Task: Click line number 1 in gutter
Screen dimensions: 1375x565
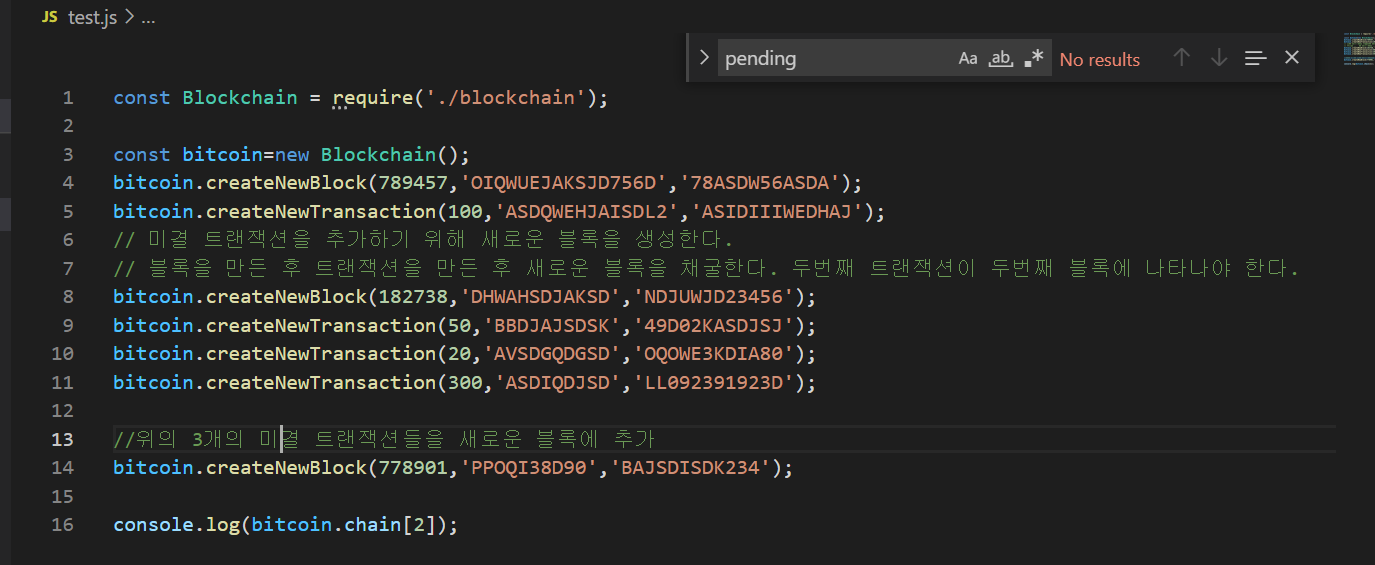Action: pyautogui.click(x=67, y=98)
